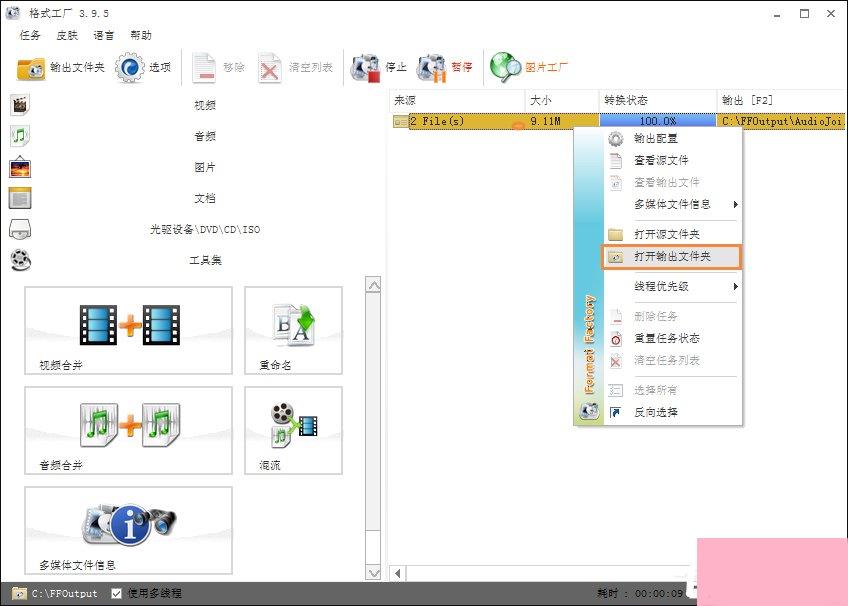
Task: Click the Stop conversion icon
Action: click(365, 68)
